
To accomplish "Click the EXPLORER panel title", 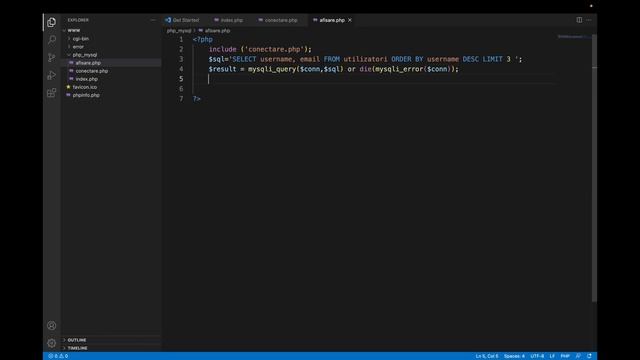I will (78, 20).
